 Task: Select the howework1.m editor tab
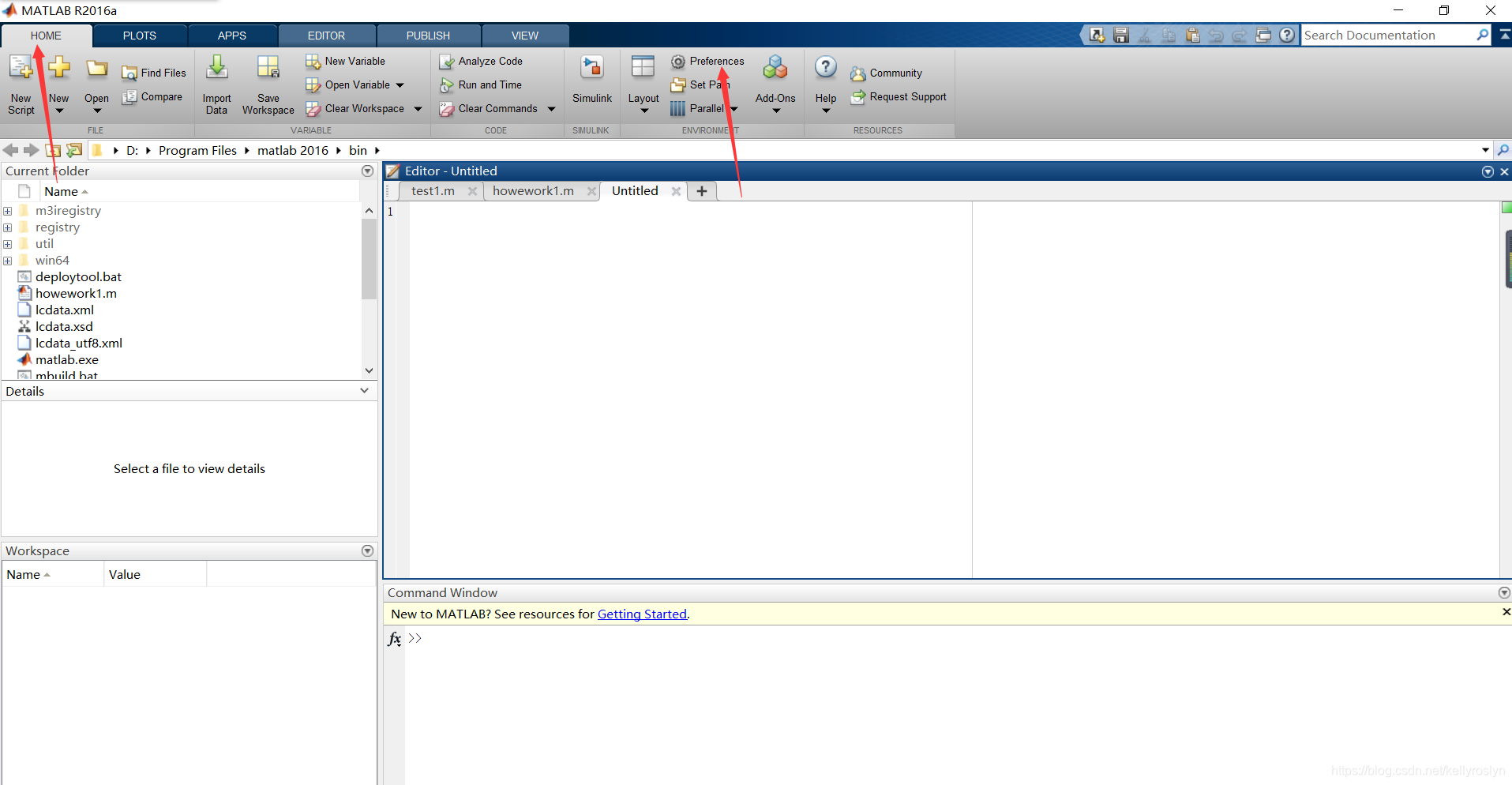[x=533, y=191]
